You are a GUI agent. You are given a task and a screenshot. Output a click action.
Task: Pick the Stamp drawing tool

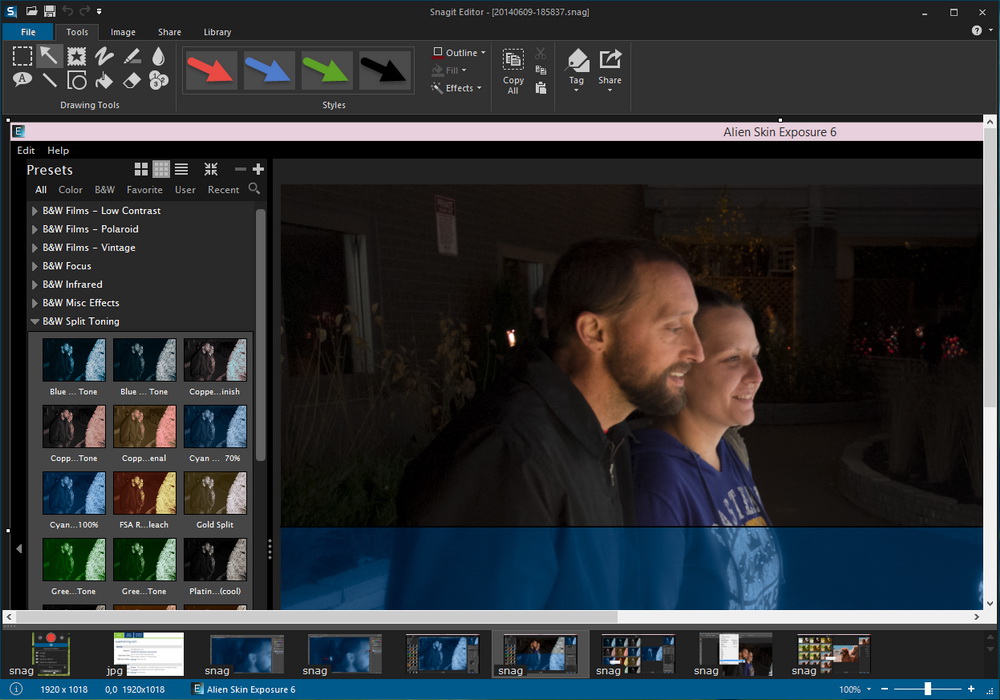coord(77,56)
